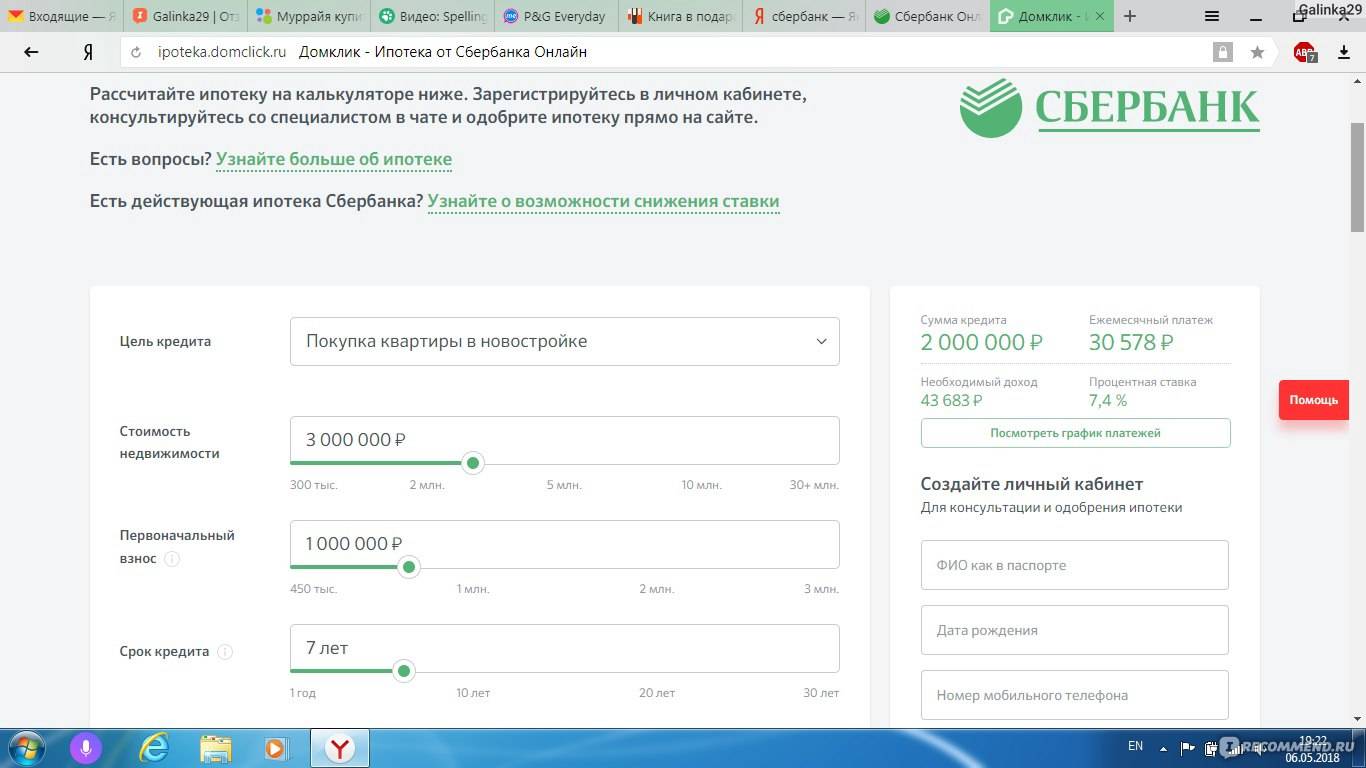Screen dimensions: 1366x768
Task: Open the downloads arrow icon
Action: (x=1343, y=52)
